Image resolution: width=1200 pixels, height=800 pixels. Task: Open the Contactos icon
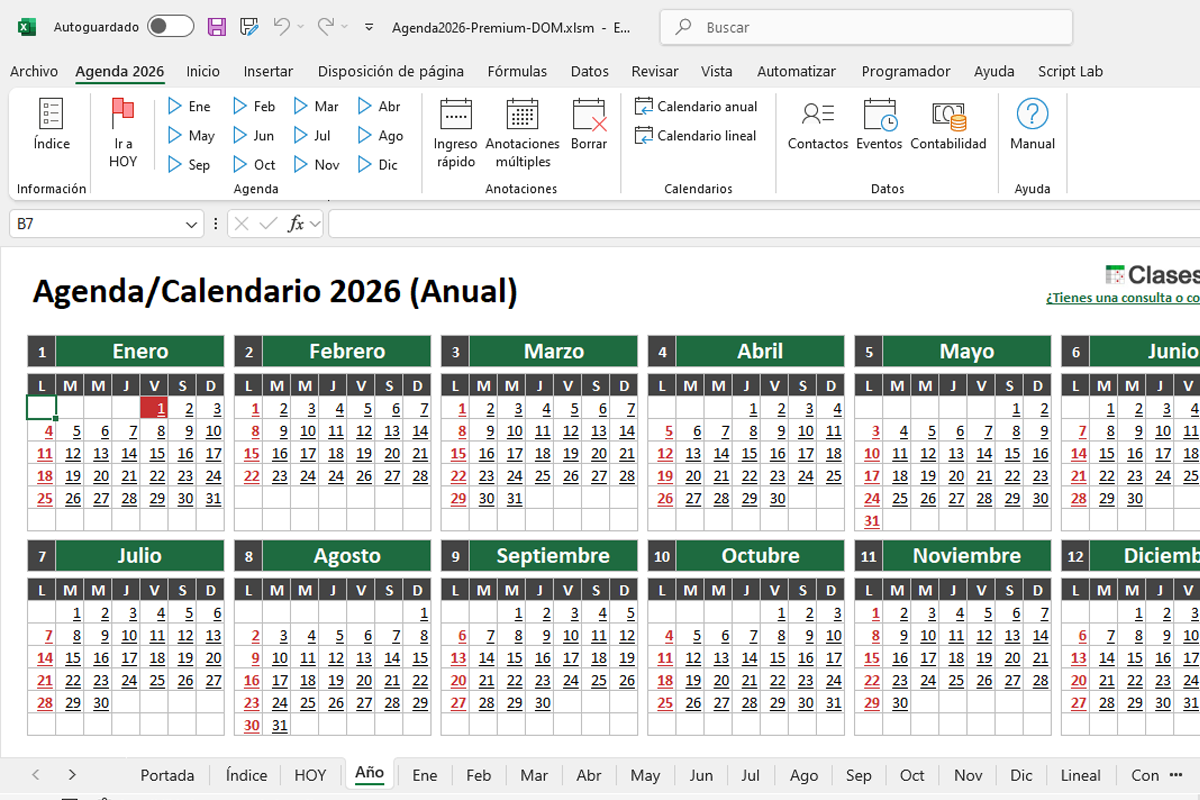tap(818, 114)
